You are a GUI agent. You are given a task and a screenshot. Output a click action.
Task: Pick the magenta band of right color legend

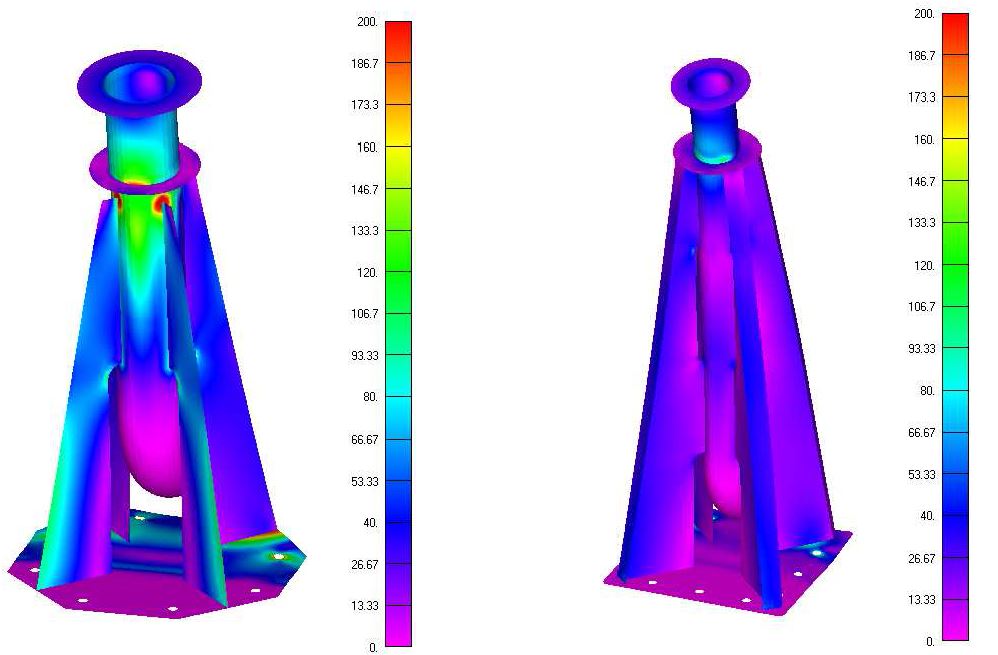tap(955, 621)
